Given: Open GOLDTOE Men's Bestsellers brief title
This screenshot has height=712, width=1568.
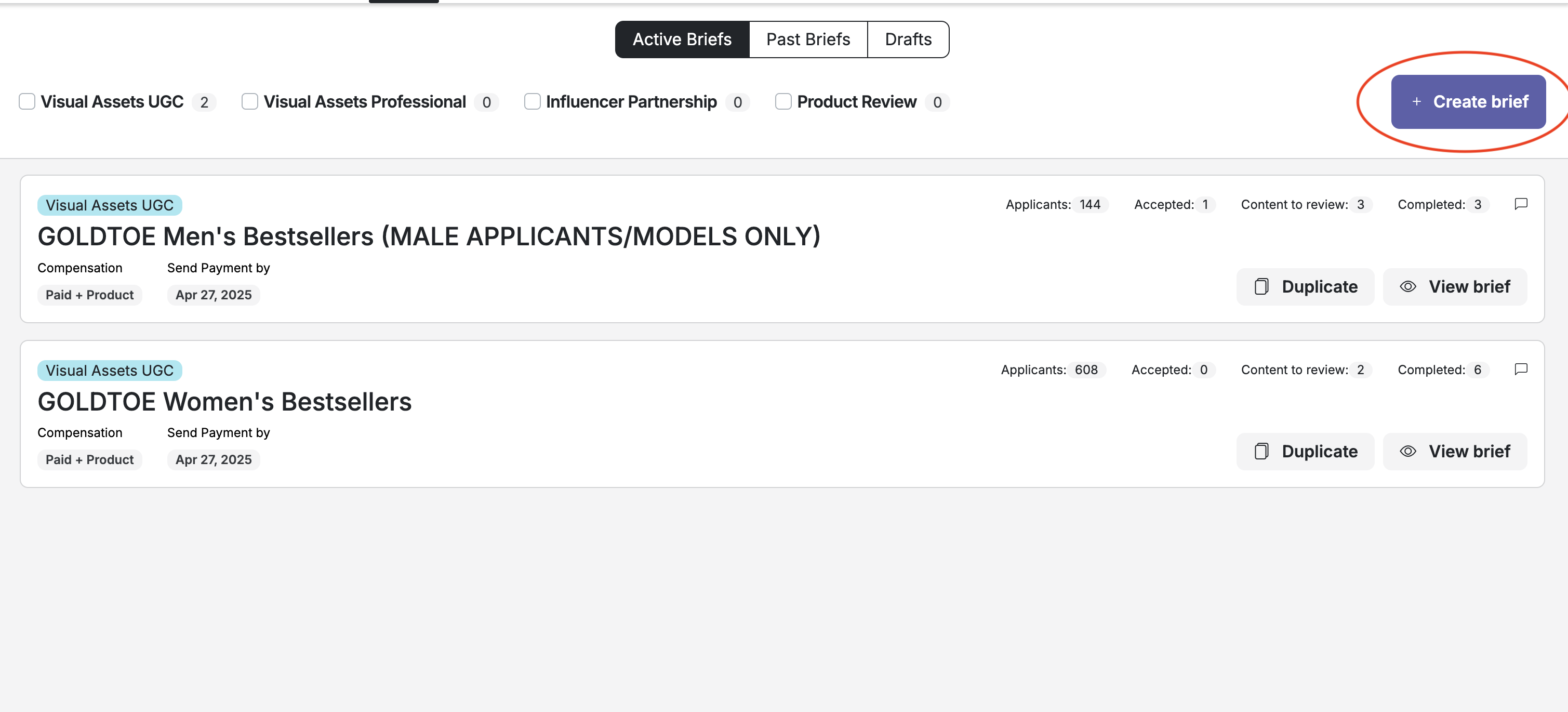Looking at the screenshot, I should click(x=429, y=237).
